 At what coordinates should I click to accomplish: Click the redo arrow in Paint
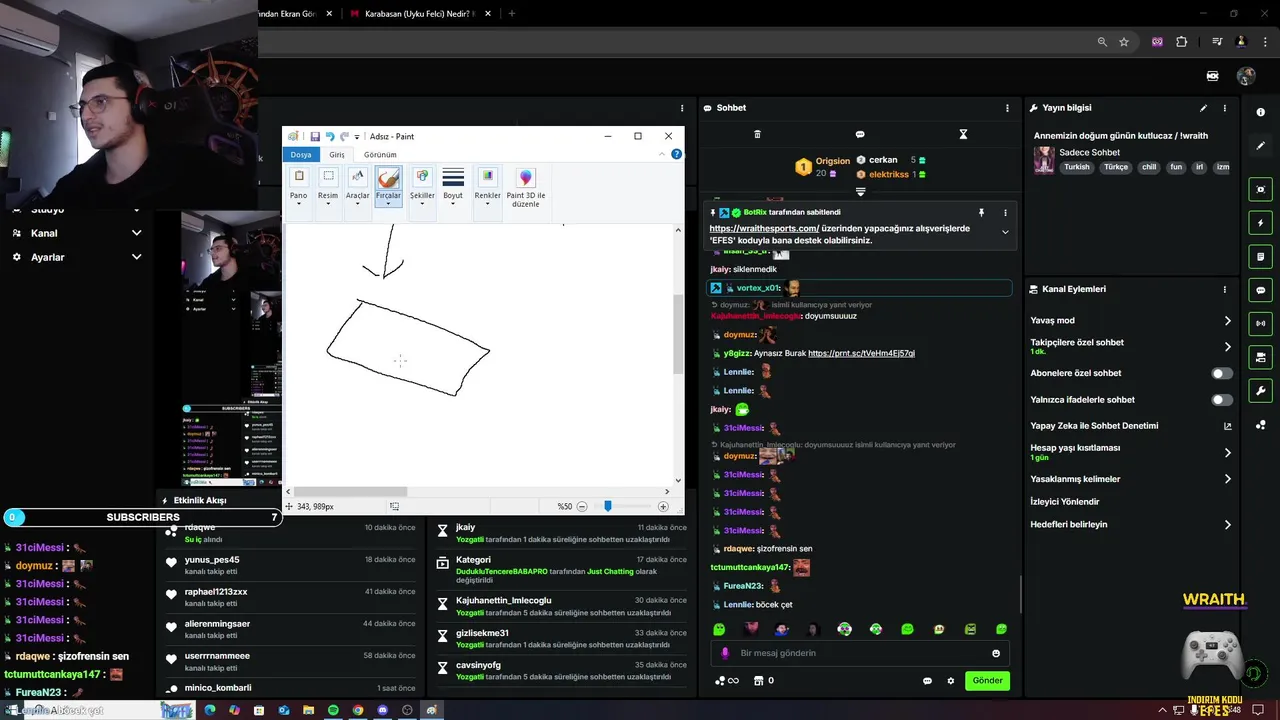coord(344,136)
